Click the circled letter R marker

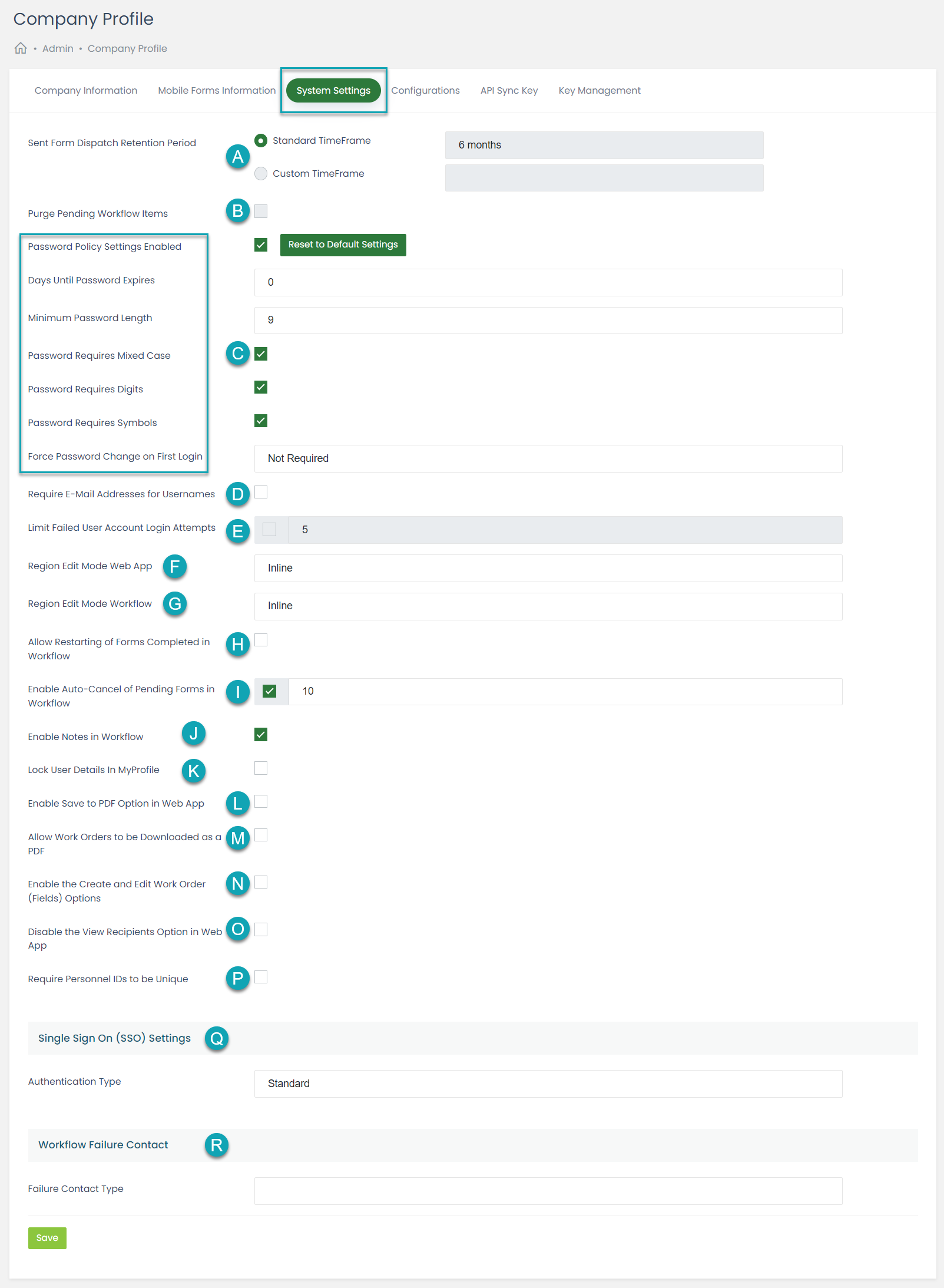pyautogui.click(x=217, y=1145)
